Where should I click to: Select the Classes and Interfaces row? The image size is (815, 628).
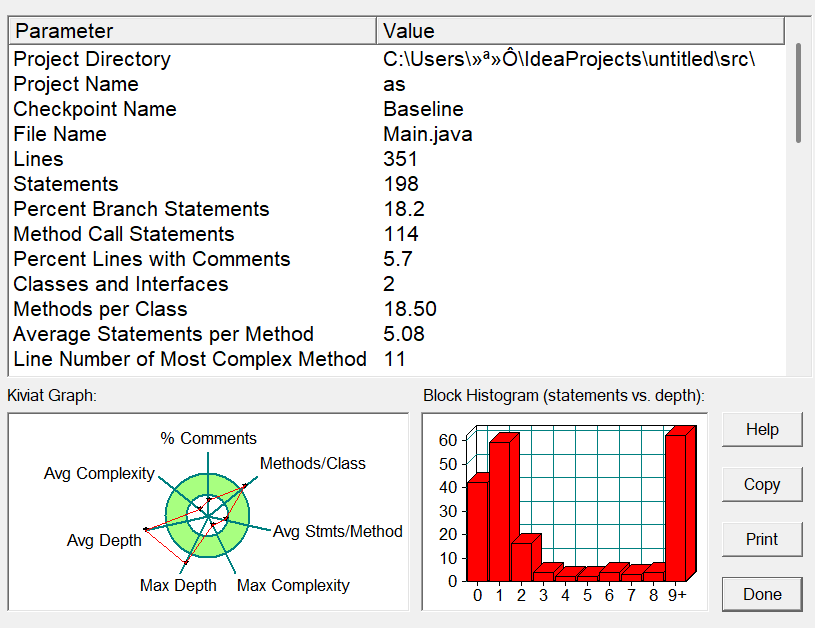coord(397,284)
